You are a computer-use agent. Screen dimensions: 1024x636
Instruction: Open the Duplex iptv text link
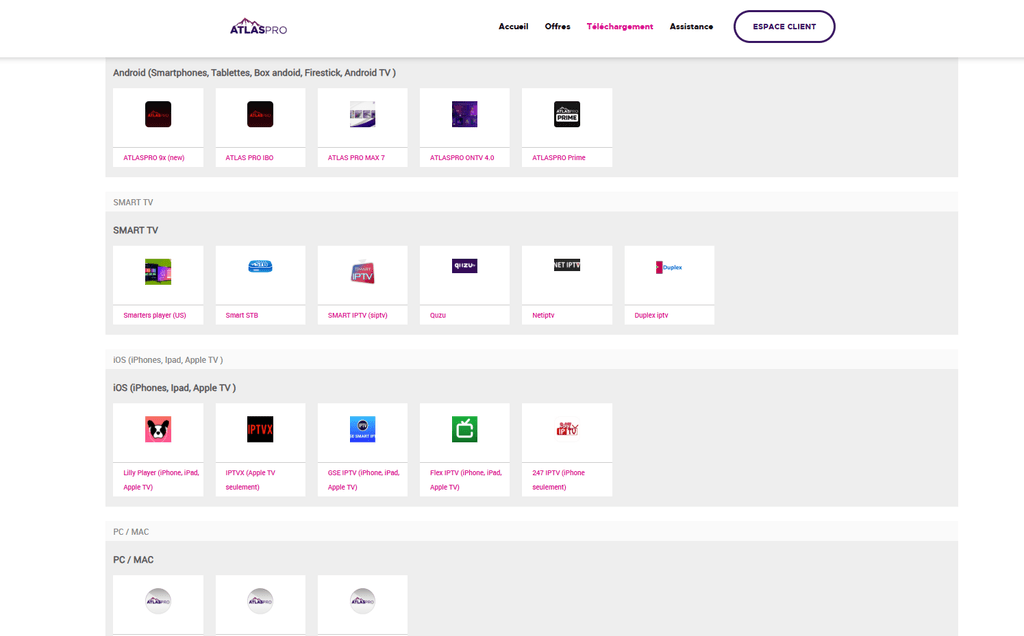click(x=651, y=315)
